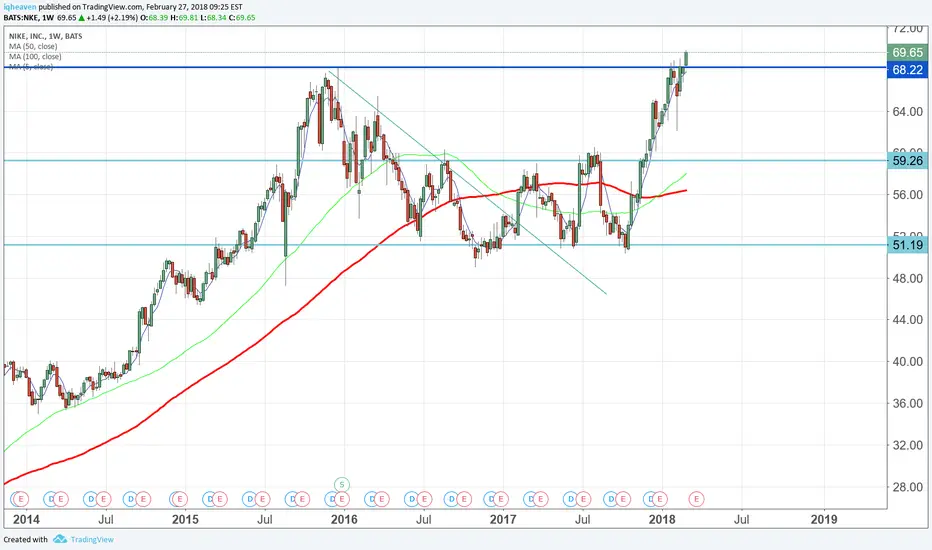This screenshot has height=550, width=932.
Task: Click the earnings E marker above the 2017 label
Action: 501,499
